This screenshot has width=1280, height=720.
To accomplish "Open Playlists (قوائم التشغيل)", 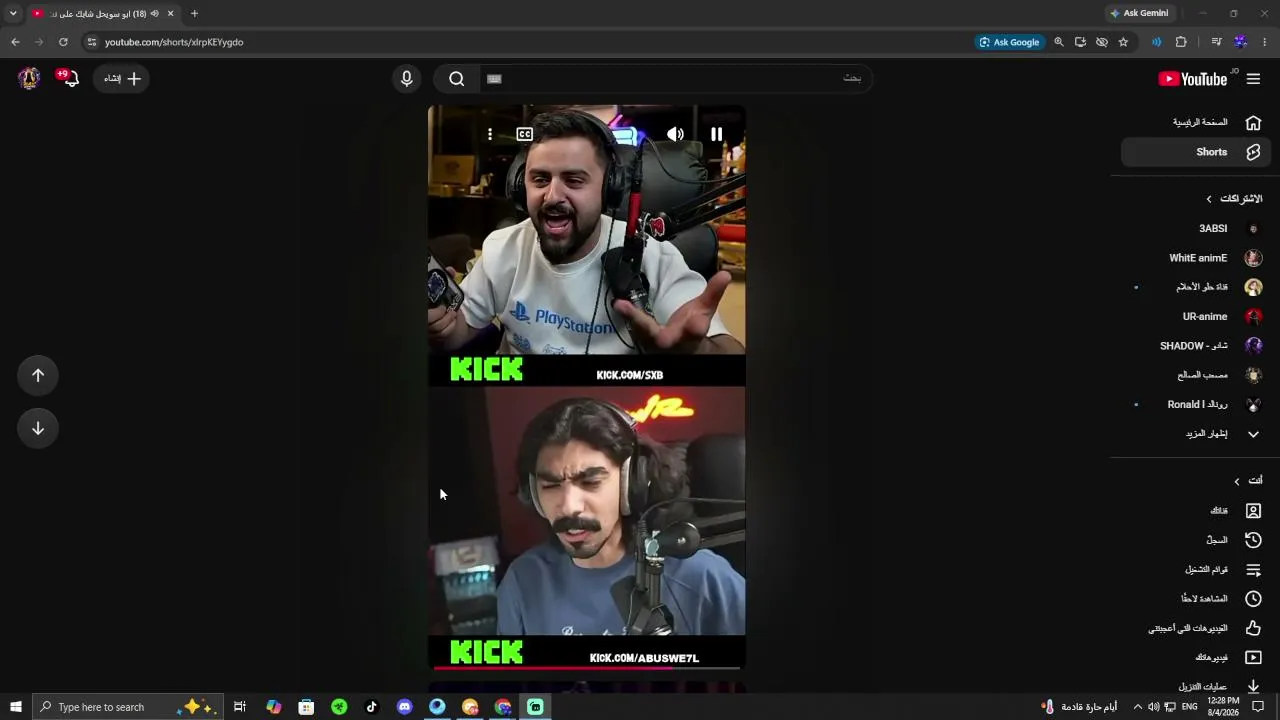I will pos(1196,570).
